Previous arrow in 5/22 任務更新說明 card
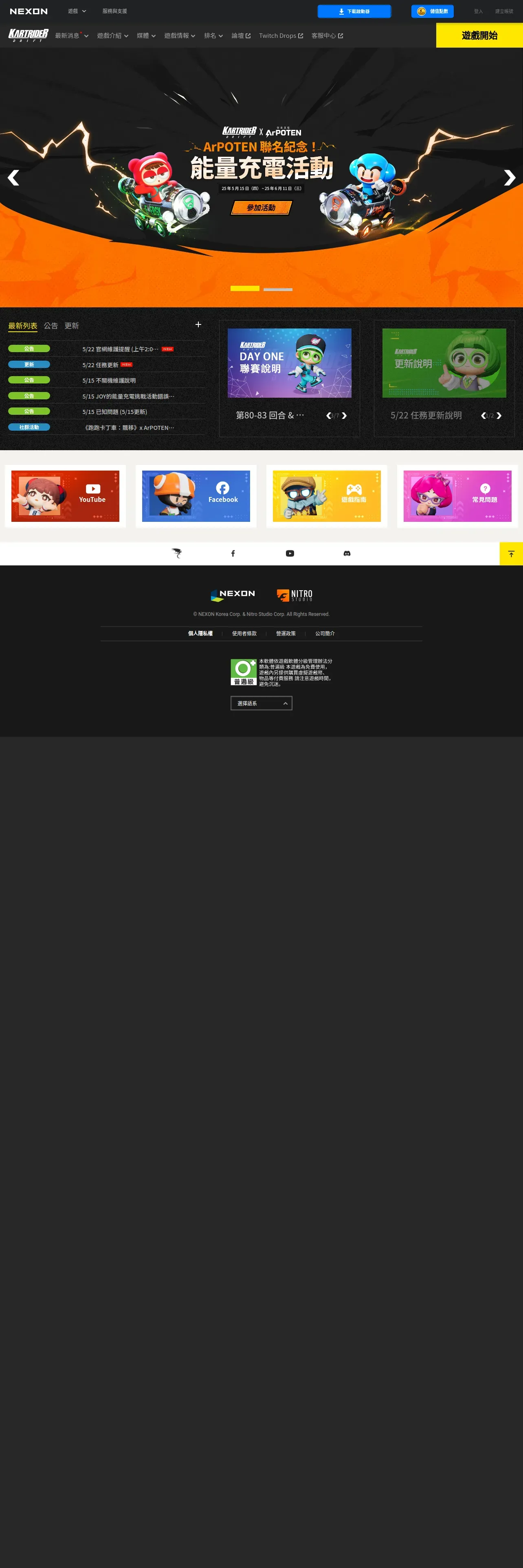This screenshot has width=523, height=1568. pos(483,416)
